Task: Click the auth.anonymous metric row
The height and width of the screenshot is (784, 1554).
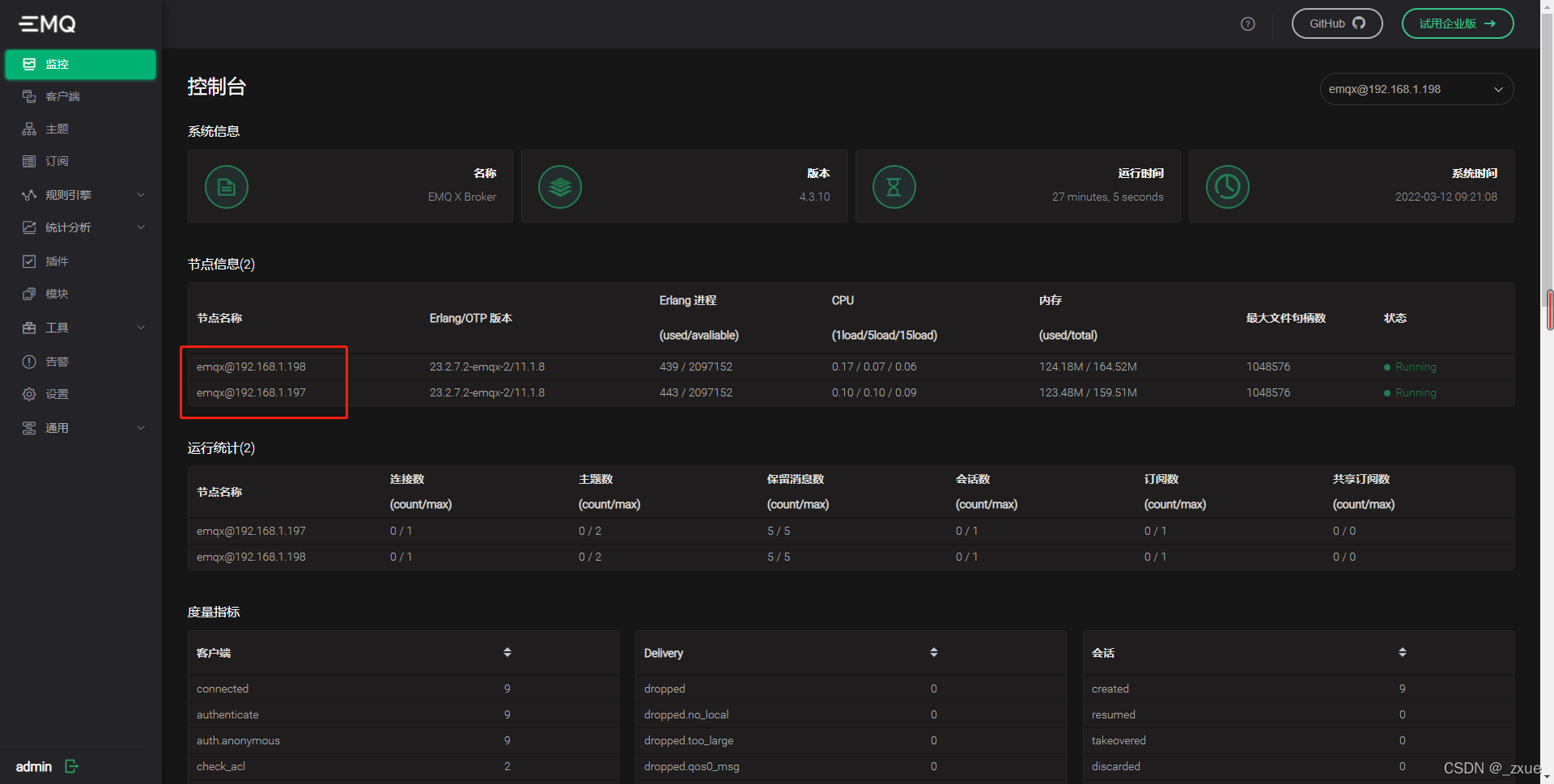Action: (403, 740)
